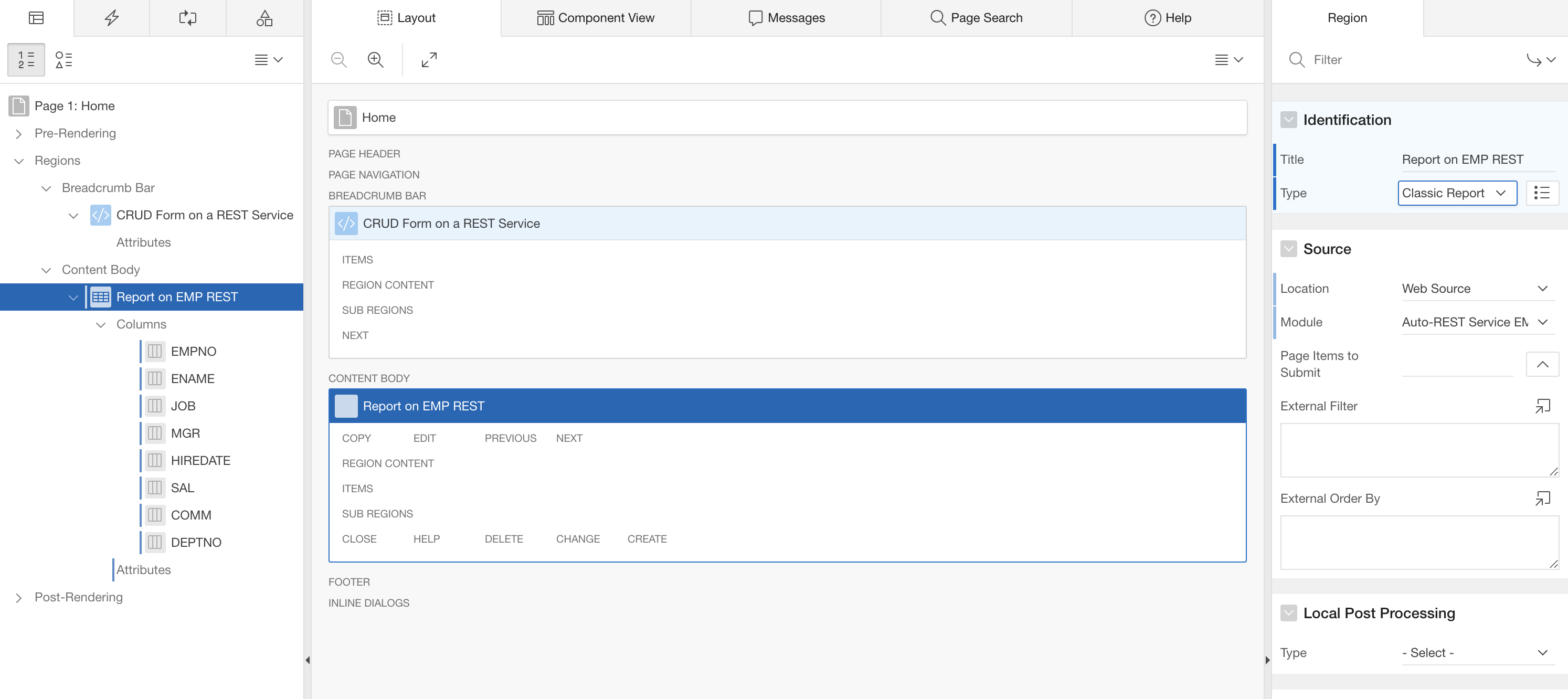Open the Classic Report type dropdown
1568x699 pixels.
coord(1457,193)
